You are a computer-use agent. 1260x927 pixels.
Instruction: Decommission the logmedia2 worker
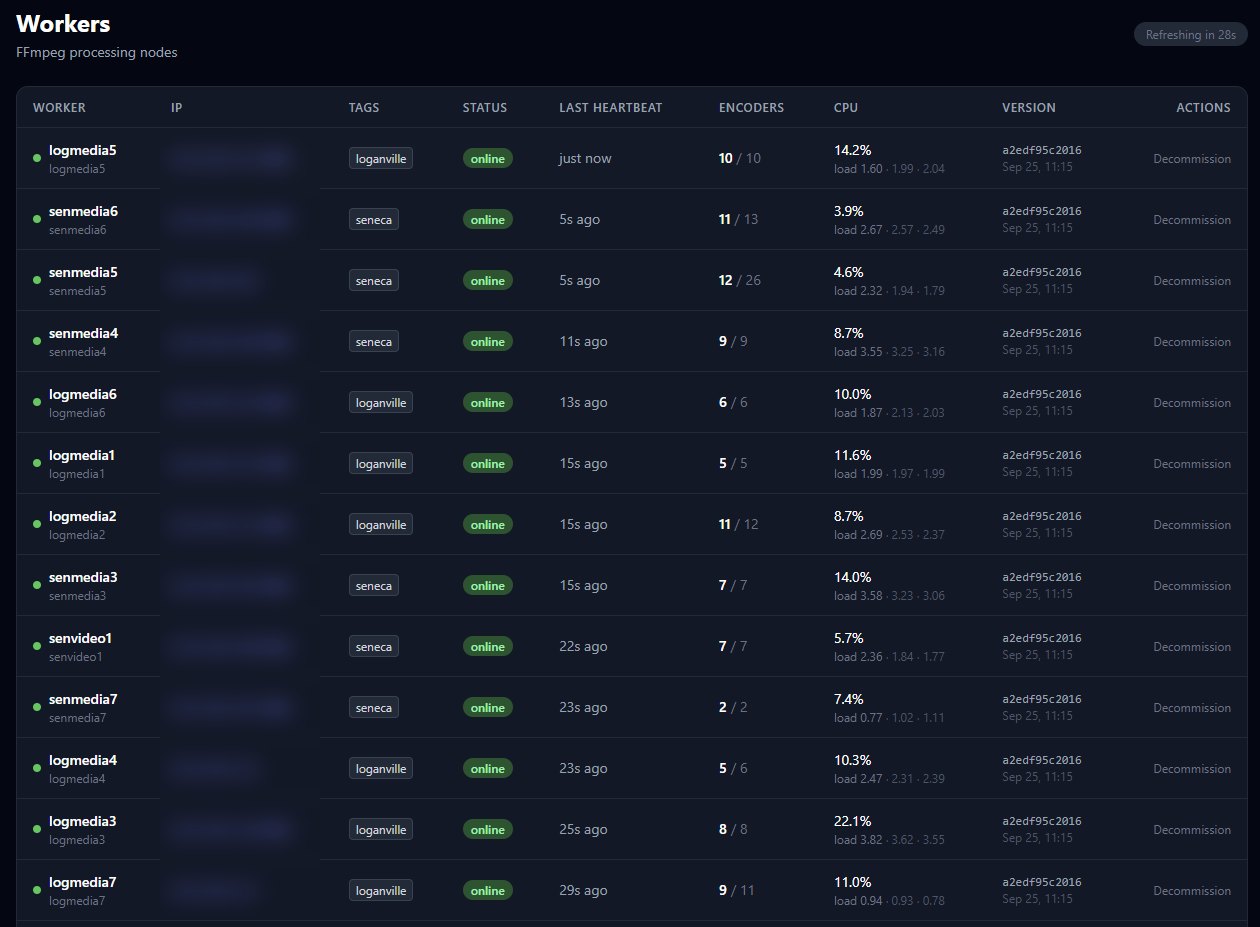pyautogui.click(x=1192, y=525)
